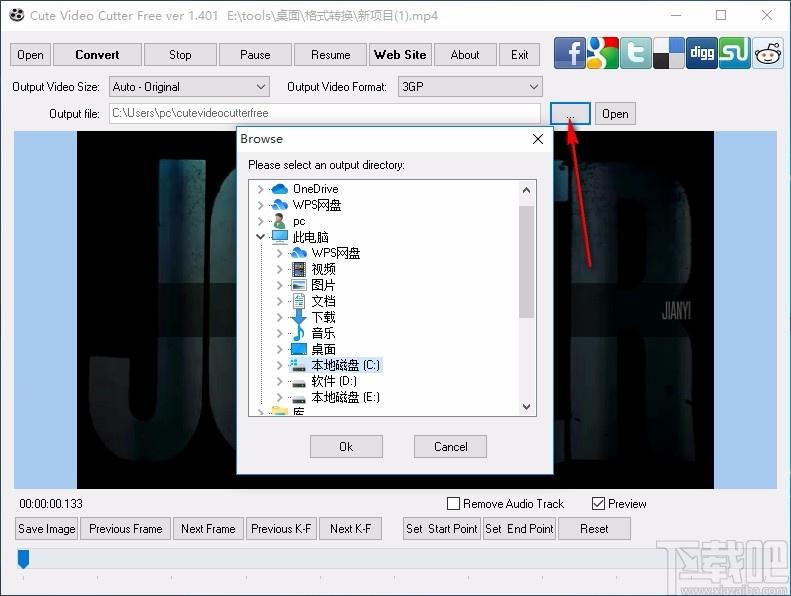This screenshot has height=596, width=791.
Task: Click the 桌面 desktop icon
Action: click(299, 349)
